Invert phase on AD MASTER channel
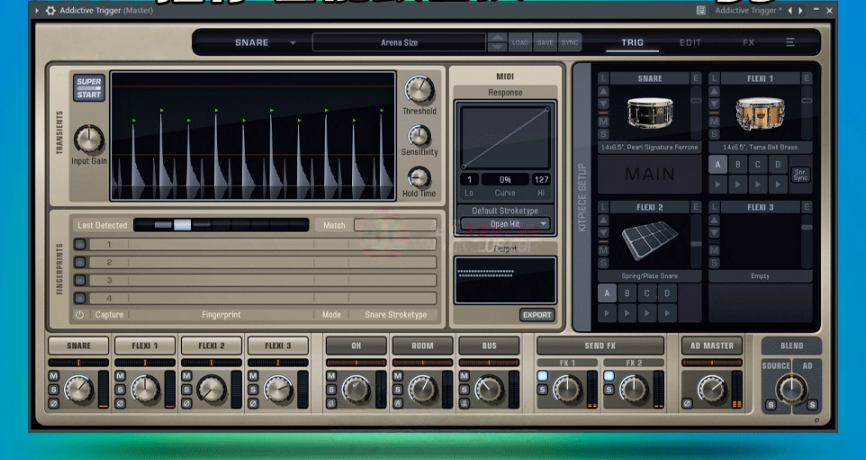866x460 pixels. coord(687,404)
